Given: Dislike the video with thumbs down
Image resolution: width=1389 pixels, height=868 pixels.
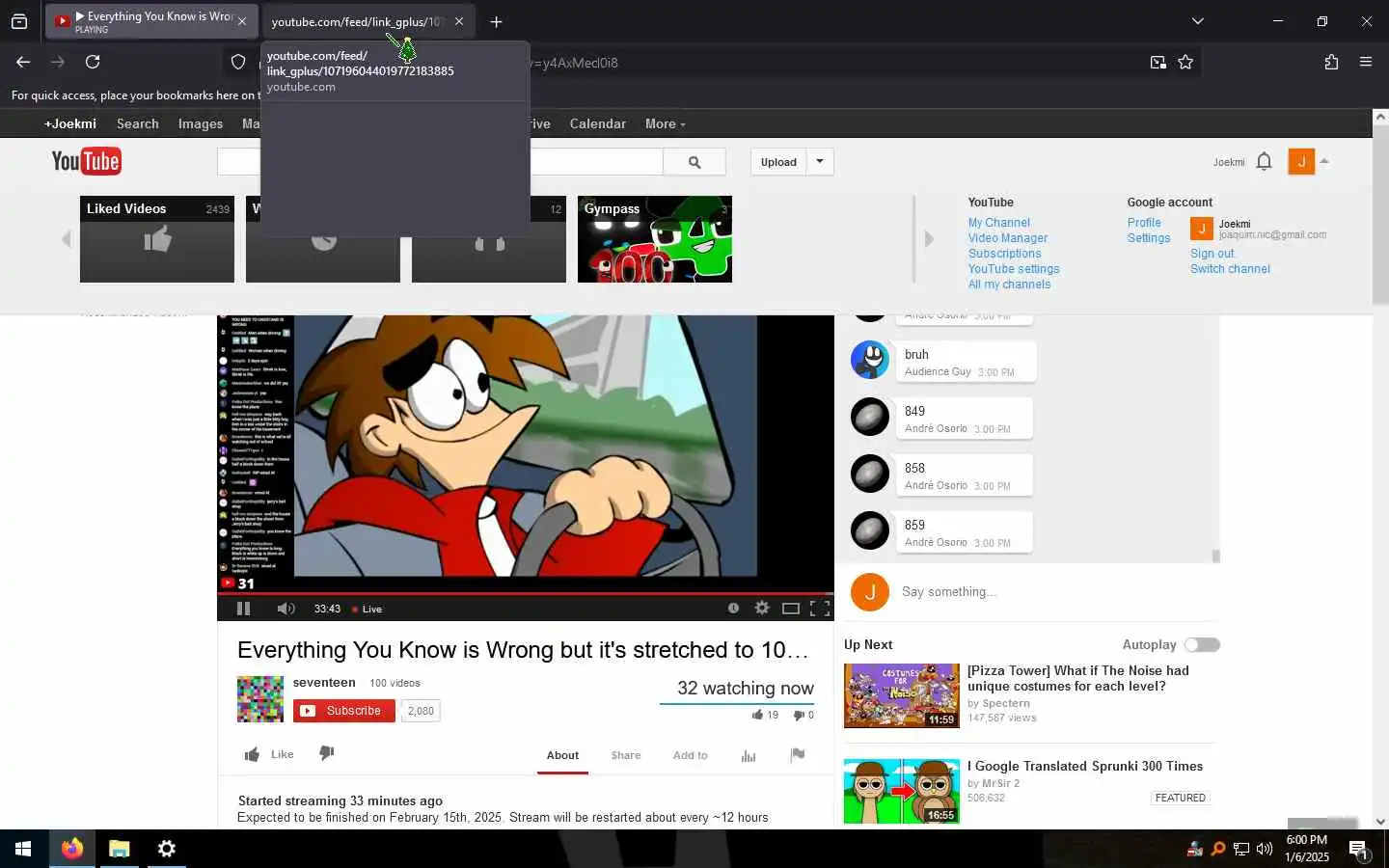Looking at the screenshot, I should [x=326, y=753].
